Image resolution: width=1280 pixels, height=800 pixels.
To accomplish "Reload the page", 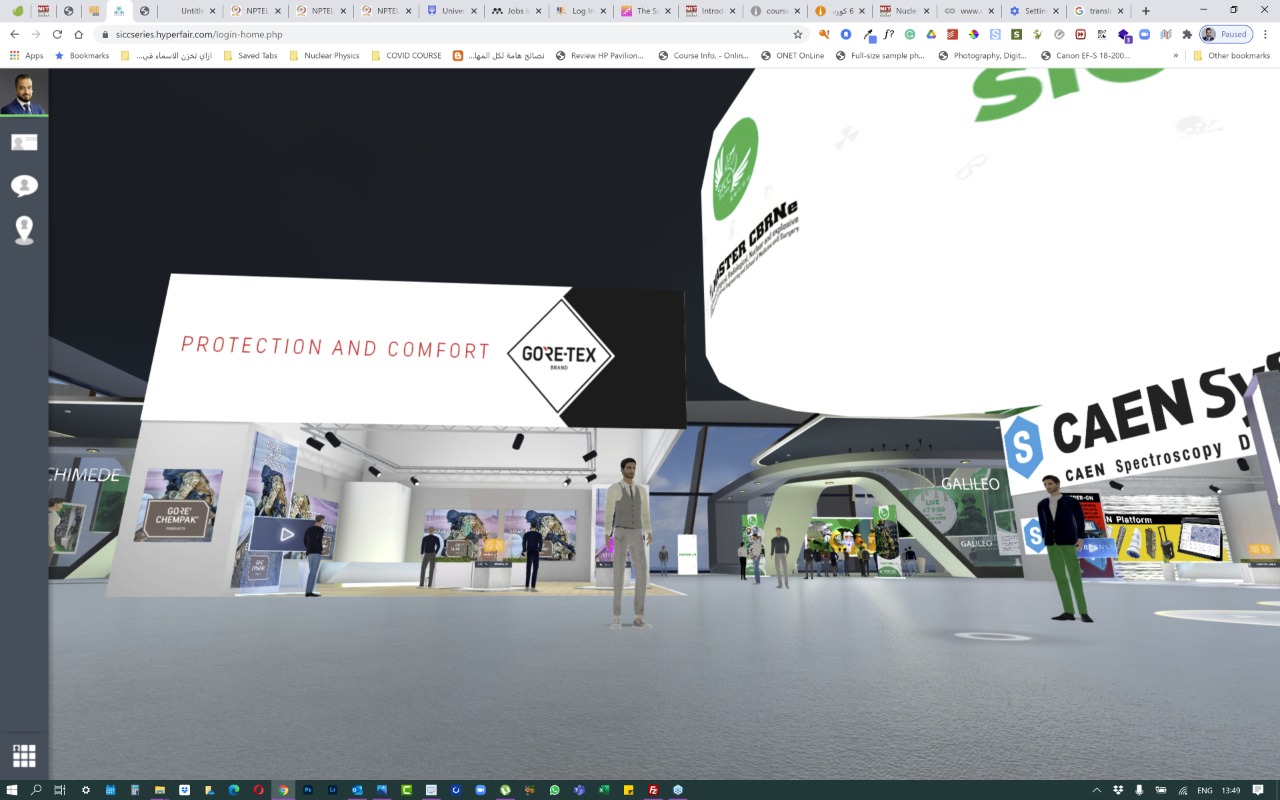I will click(x=57, y=34).
